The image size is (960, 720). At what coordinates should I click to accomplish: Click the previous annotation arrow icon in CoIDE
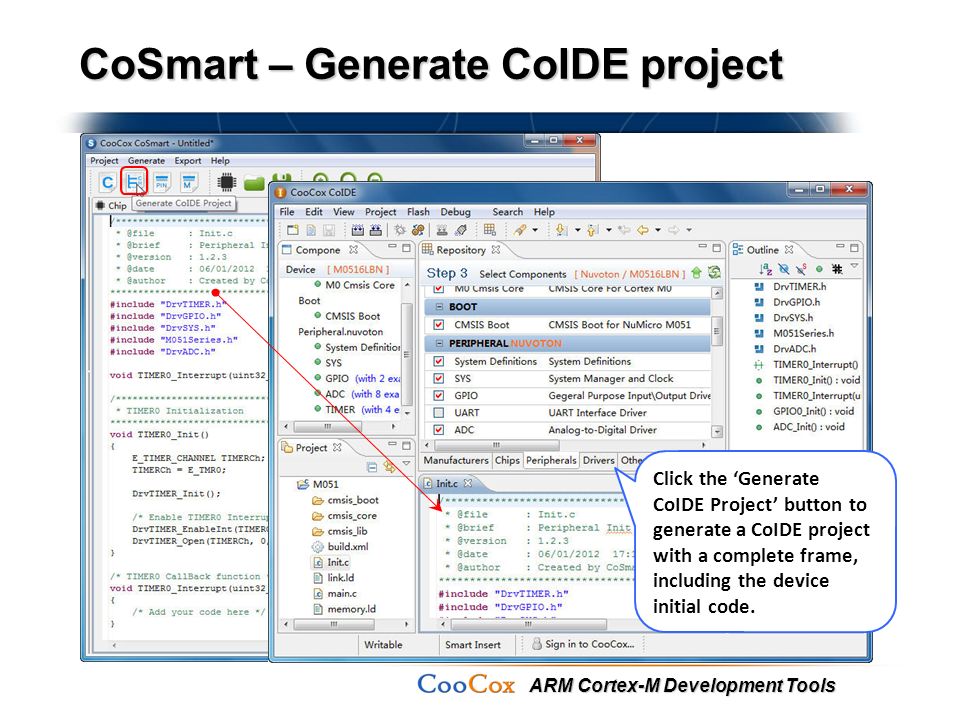(593, 230)
